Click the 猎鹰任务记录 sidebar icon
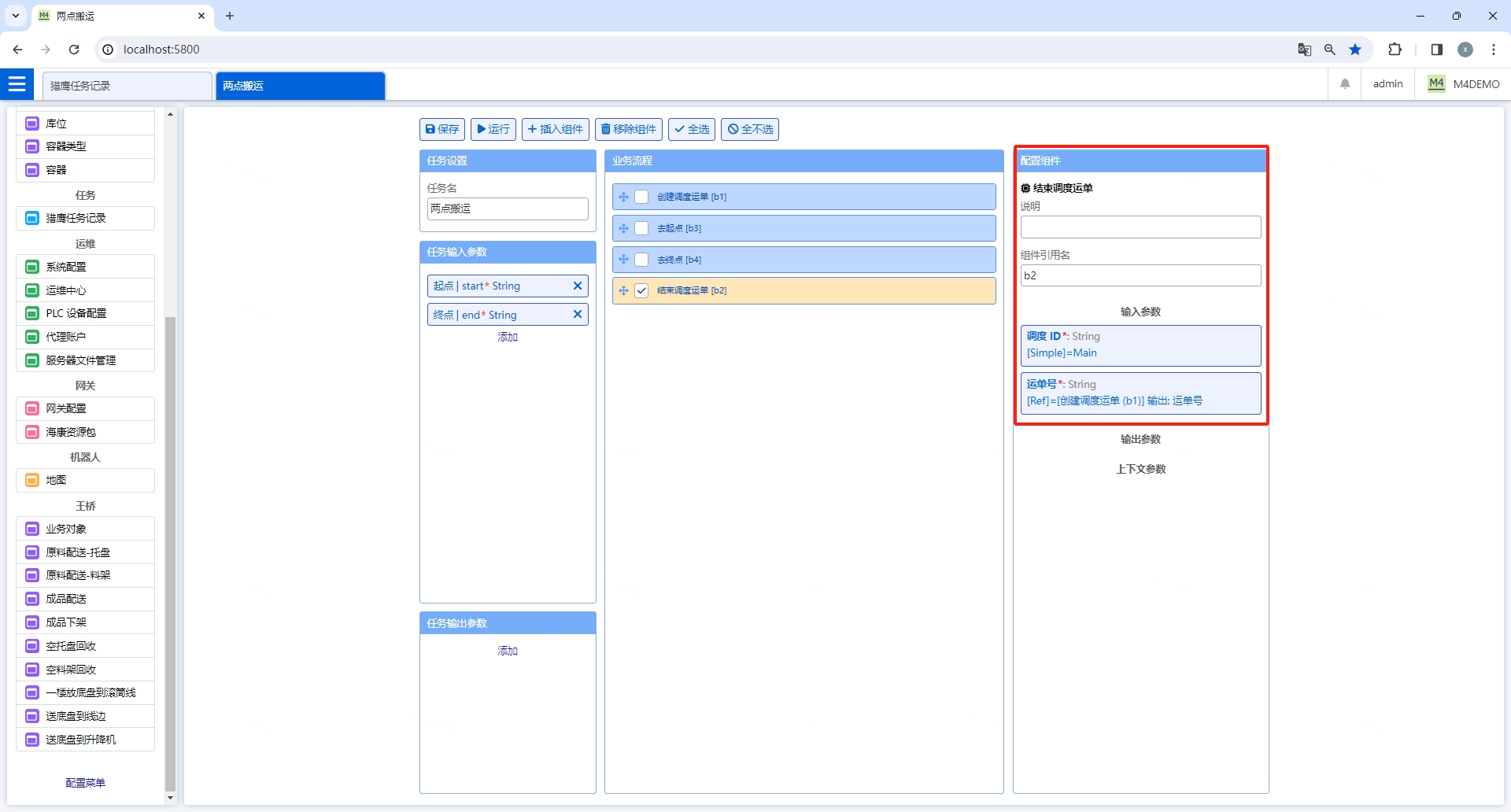 point(32,218)
